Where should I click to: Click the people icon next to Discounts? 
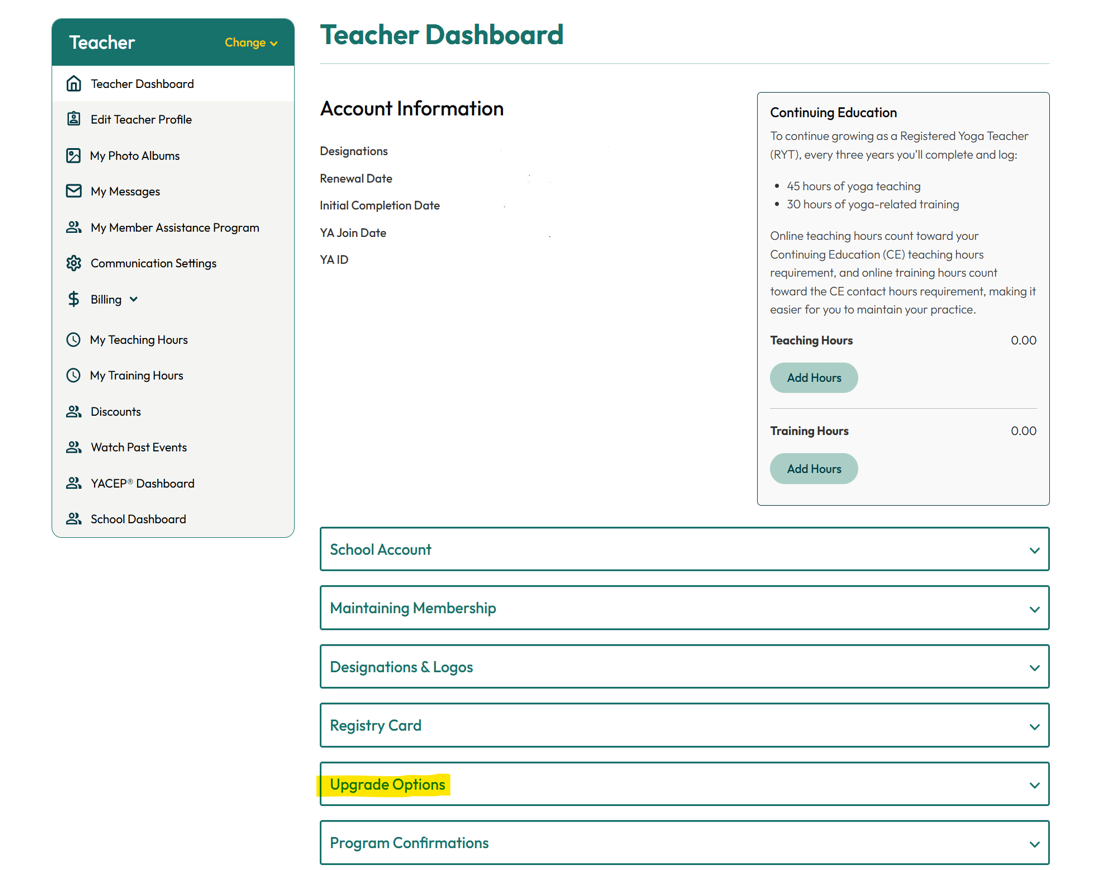click(73, 412)
